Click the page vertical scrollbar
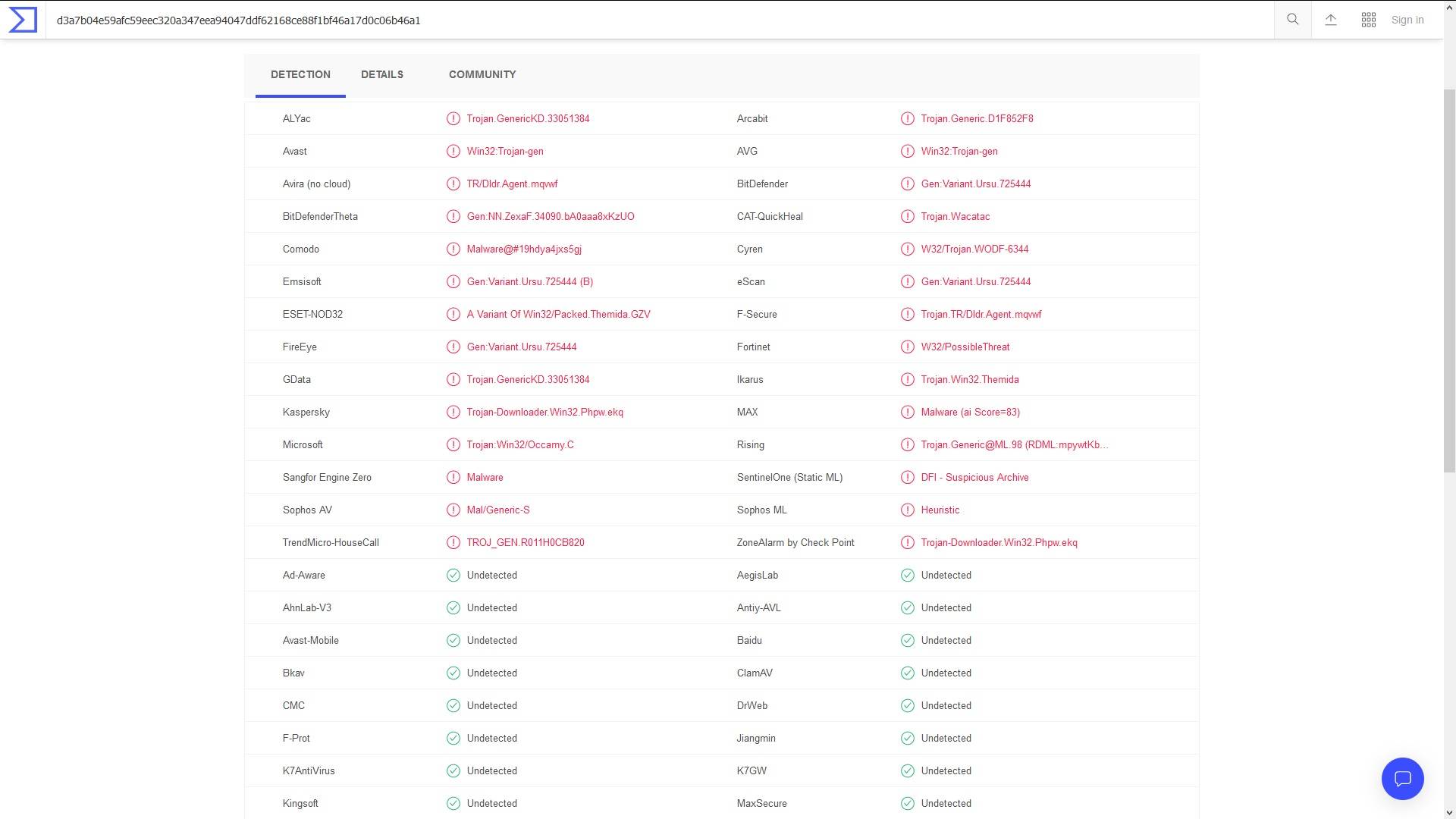This screenshot has height=819, width=1456. [x=1449, y=281]
